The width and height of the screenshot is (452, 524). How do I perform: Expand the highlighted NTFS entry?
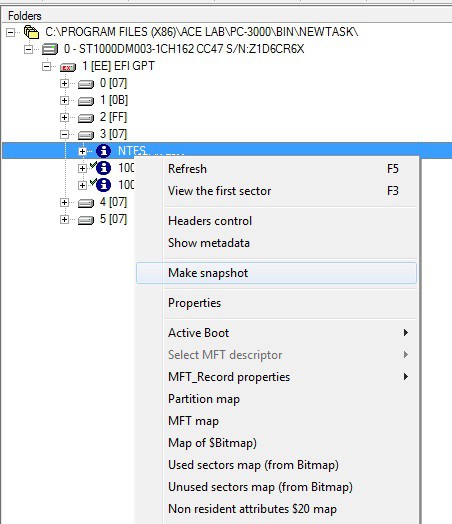coord(82,151)
